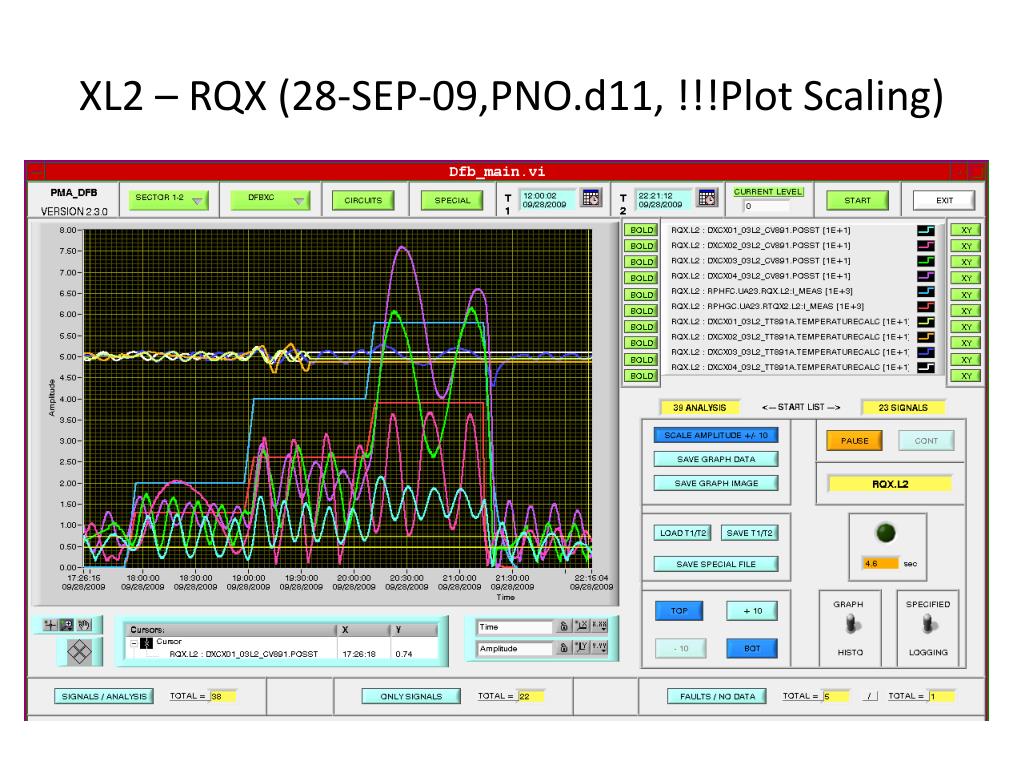1024x768 pixels.
Task: Click dark blue plot icon for DXCX03 TT891A
Action: (925, 352)
